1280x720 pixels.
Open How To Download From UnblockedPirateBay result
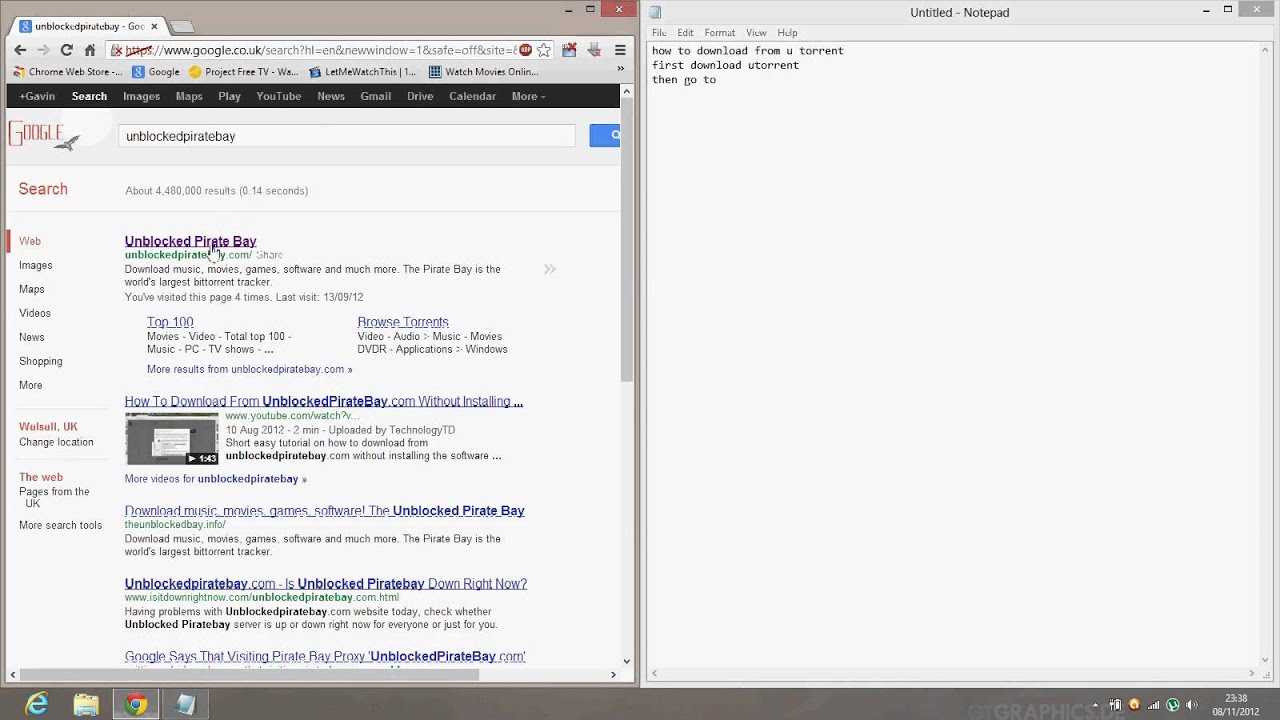tap(323, 401)
